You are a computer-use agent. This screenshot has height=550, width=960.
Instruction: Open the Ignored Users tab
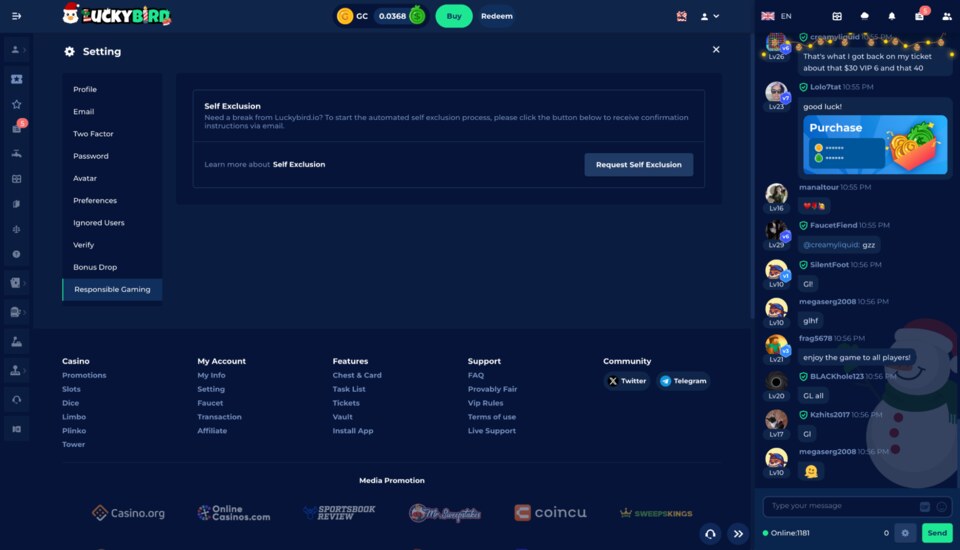[112, 223]
